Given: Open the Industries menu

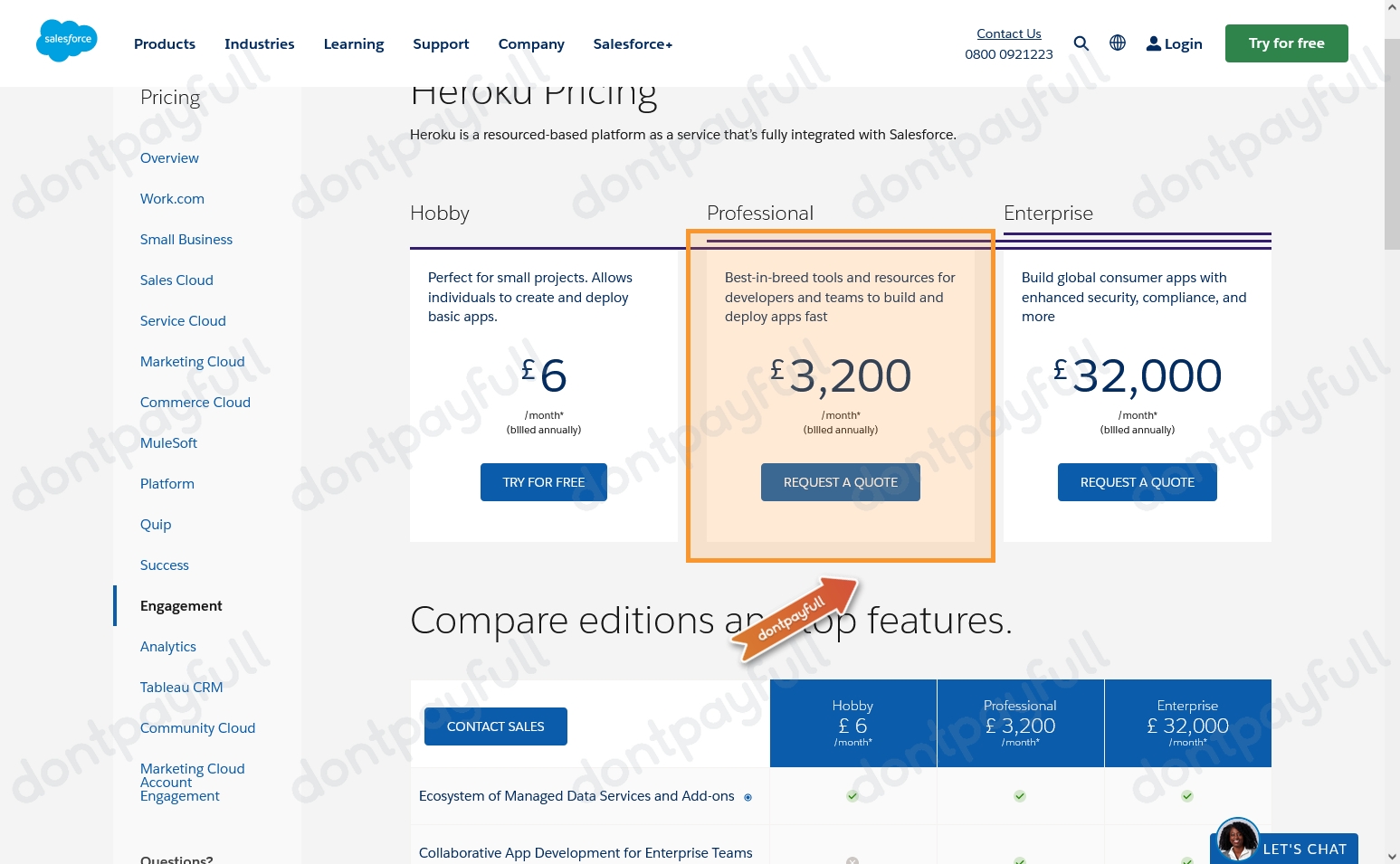Looking at the screenshot, I should click(260, 43).
